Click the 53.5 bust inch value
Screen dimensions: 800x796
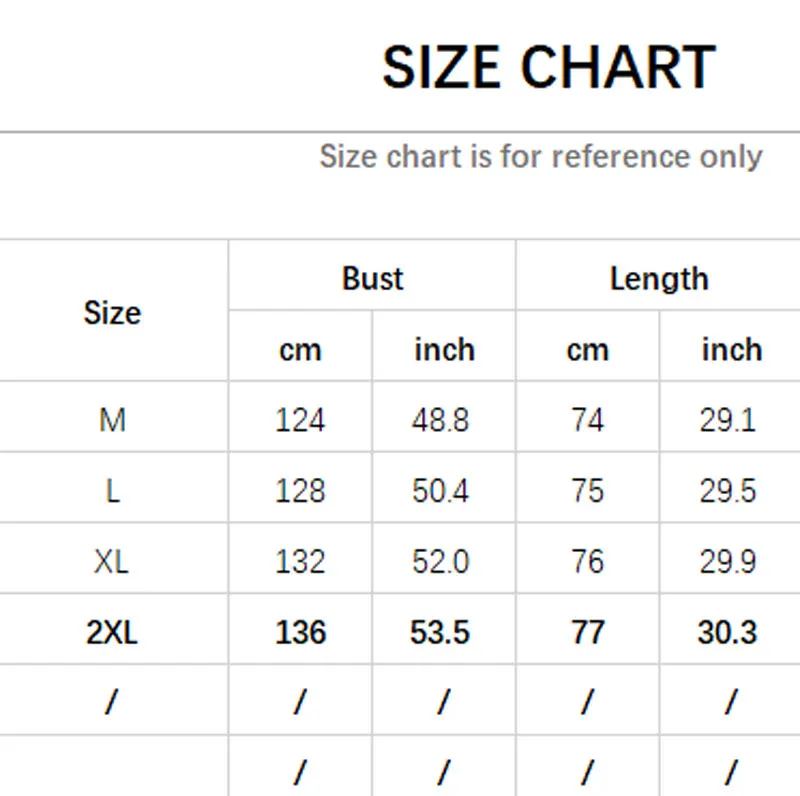click(440, 632)
